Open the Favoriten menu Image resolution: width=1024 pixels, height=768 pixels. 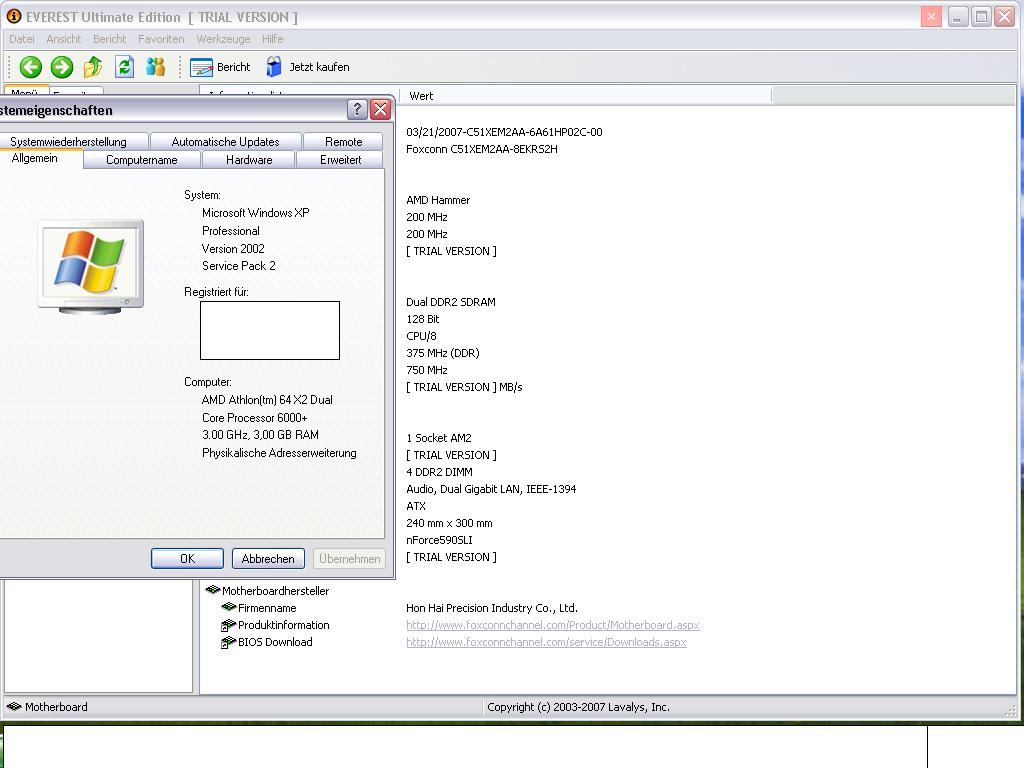[x=161, y=39]
